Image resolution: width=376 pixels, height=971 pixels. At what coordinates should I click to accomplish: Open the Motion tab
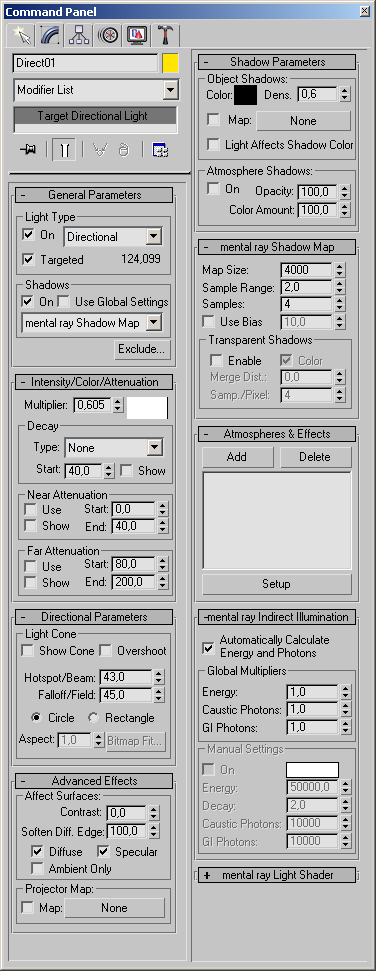point(108,35)
